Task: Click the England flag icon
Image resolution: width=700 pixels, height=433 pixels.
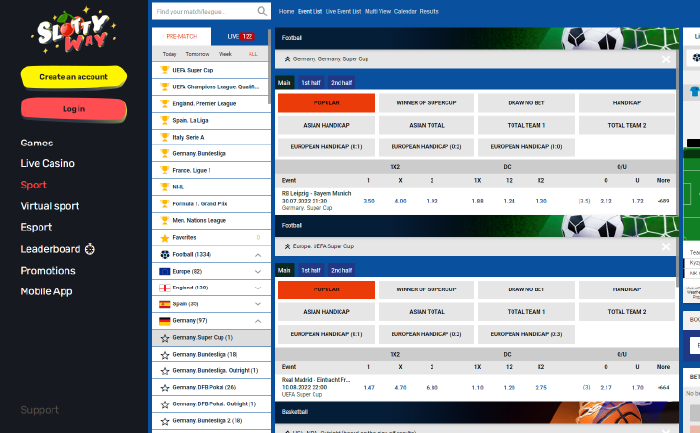Action: click(x=165, y=288)
